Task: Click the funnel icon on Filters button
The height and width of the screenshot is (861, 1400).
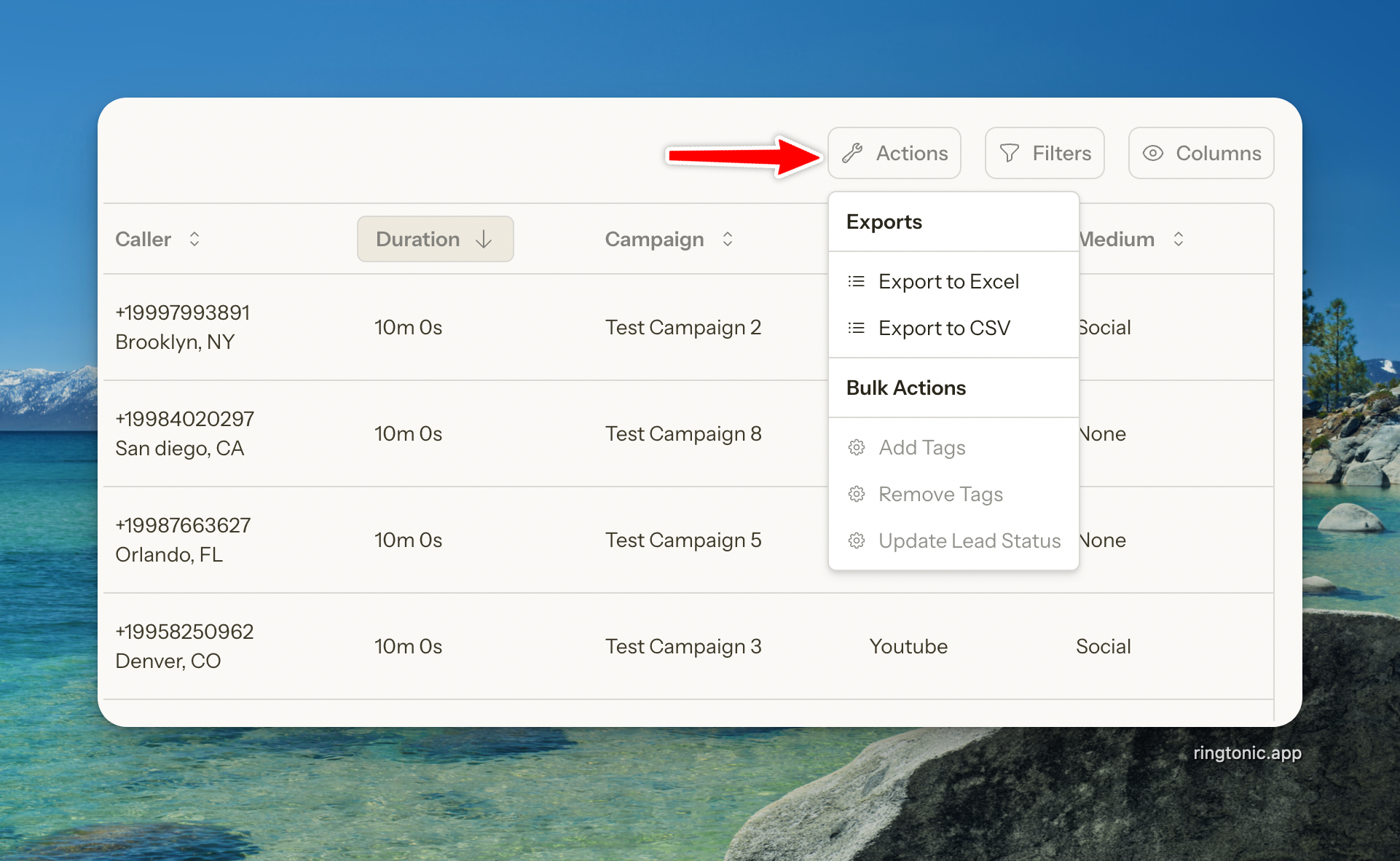Action: tap(1009, 153)
